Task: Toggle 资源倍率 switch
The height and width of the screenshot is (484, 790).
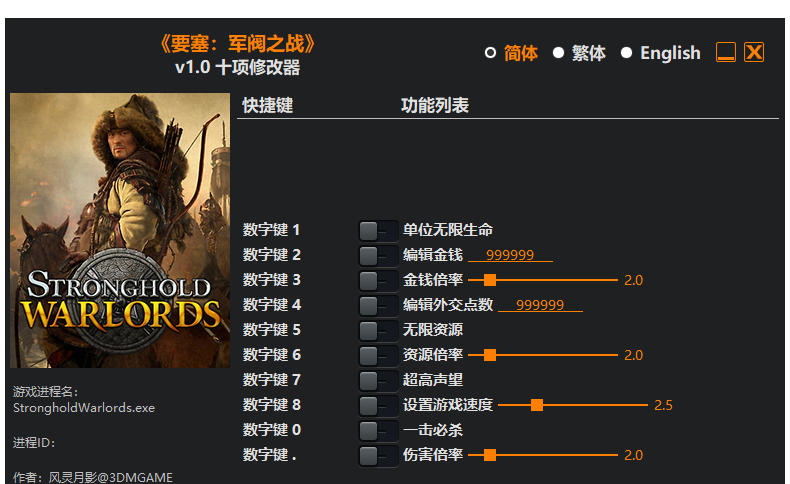Action: coord(378,356)
